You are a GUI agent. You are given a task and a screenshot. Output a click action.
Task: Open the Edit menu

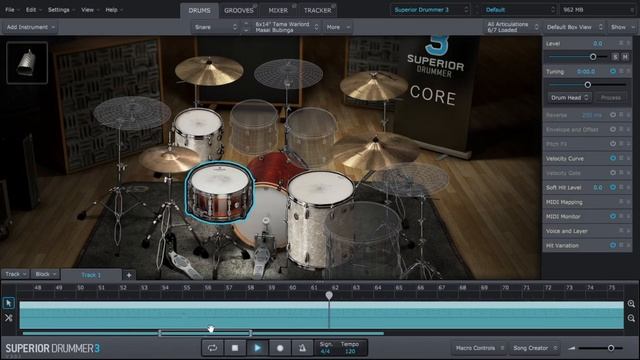click(33, 9)
